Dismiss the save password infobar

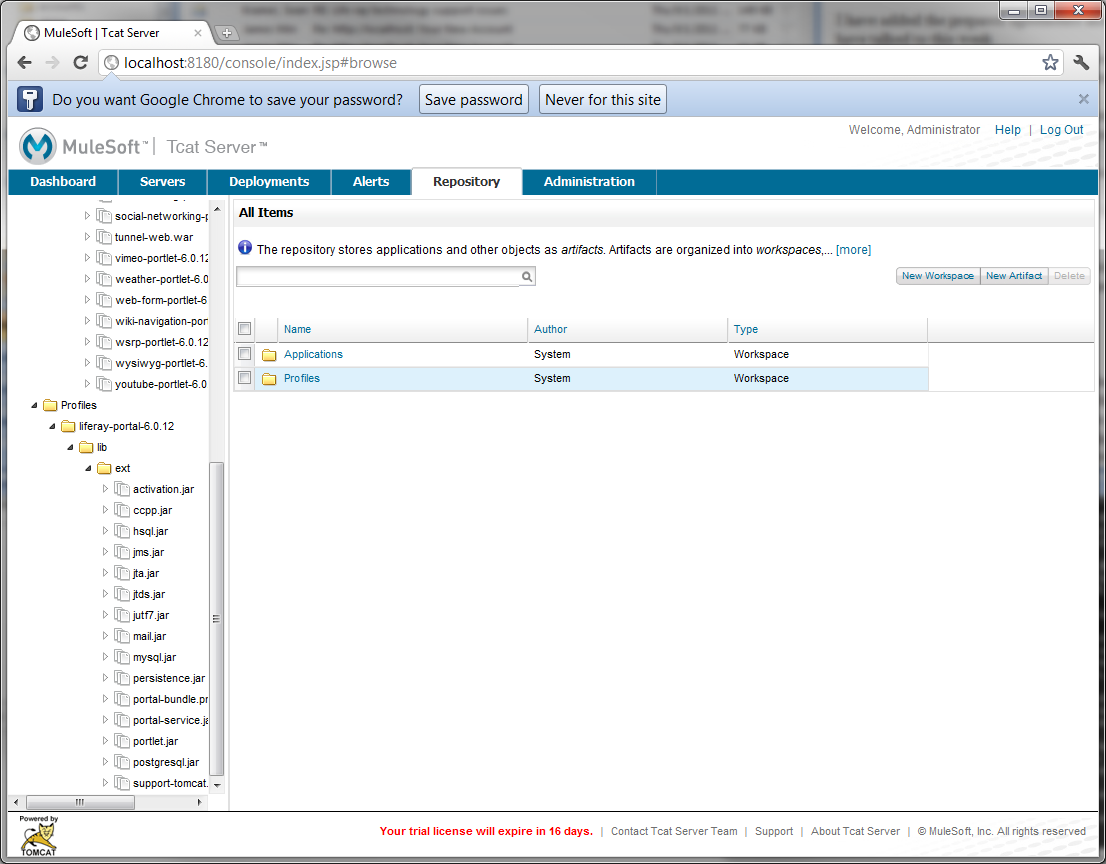[x=1083, y=99]
